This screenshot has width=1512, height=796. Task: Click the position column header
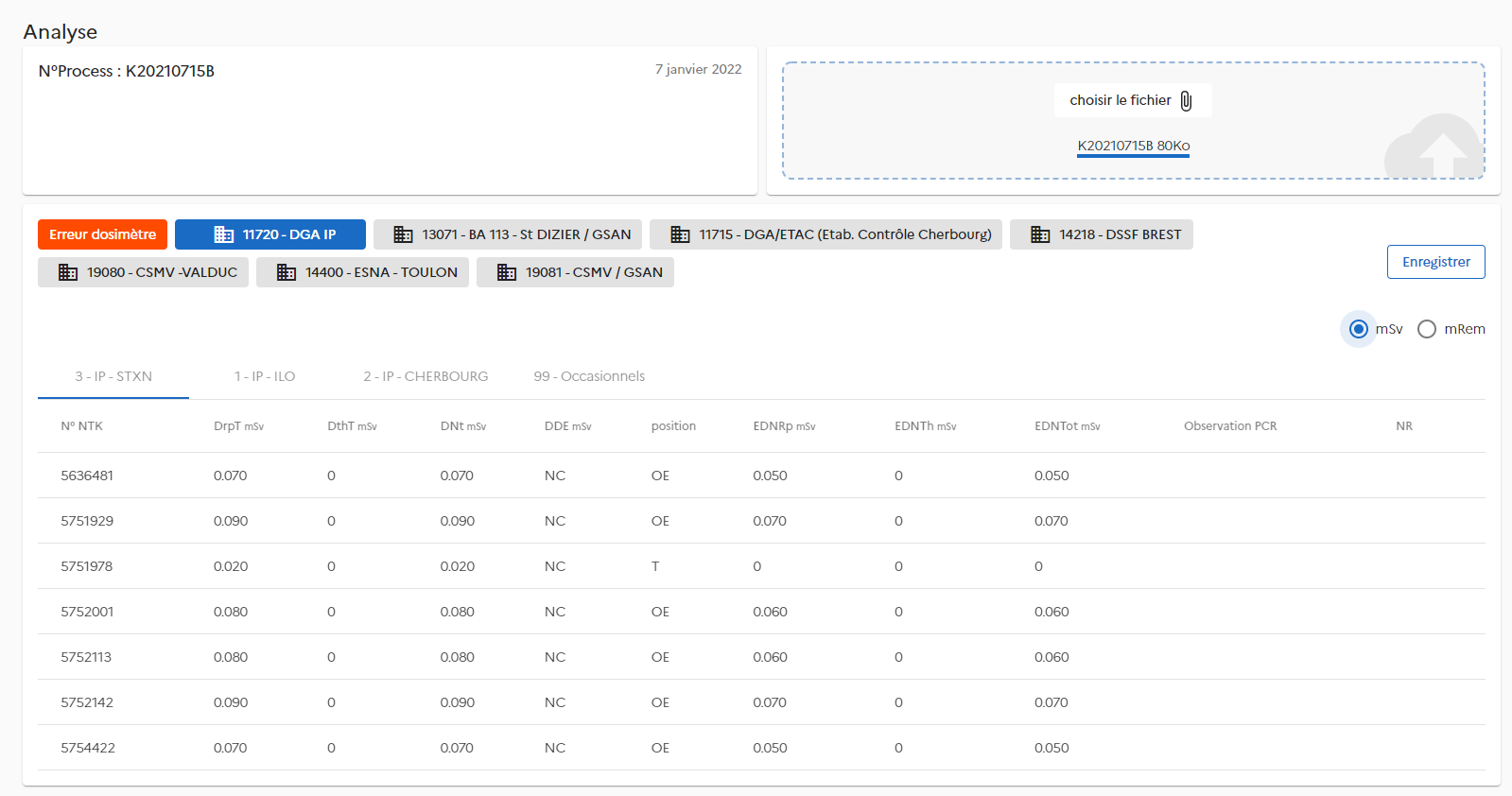[673, 426]
